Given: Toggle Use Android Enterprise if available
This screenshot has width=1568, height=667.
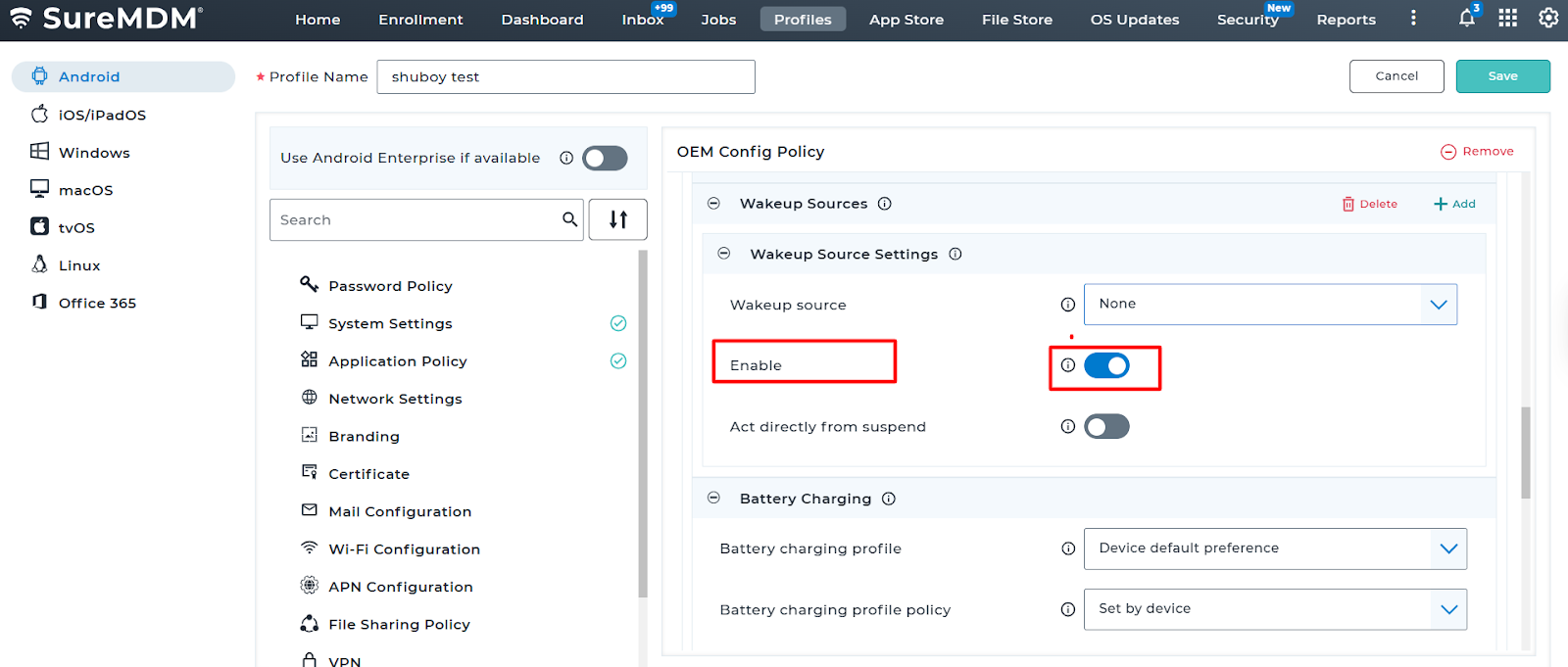Looking at the screenshot, I should coord(605,158).
